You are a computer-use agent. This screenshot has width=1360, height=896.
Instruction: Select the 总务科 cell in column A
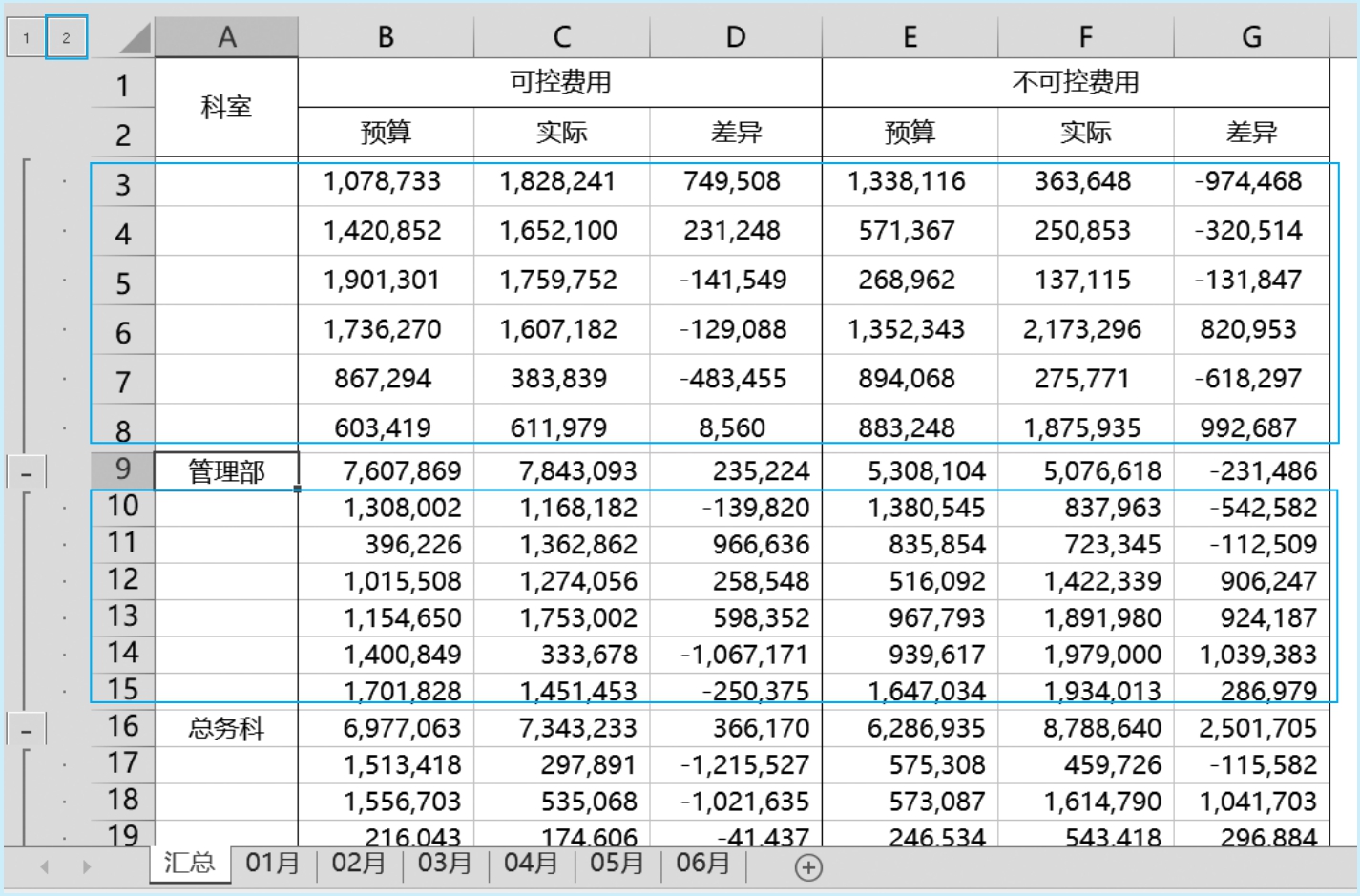pyautogui.click(x=226, y=729)
